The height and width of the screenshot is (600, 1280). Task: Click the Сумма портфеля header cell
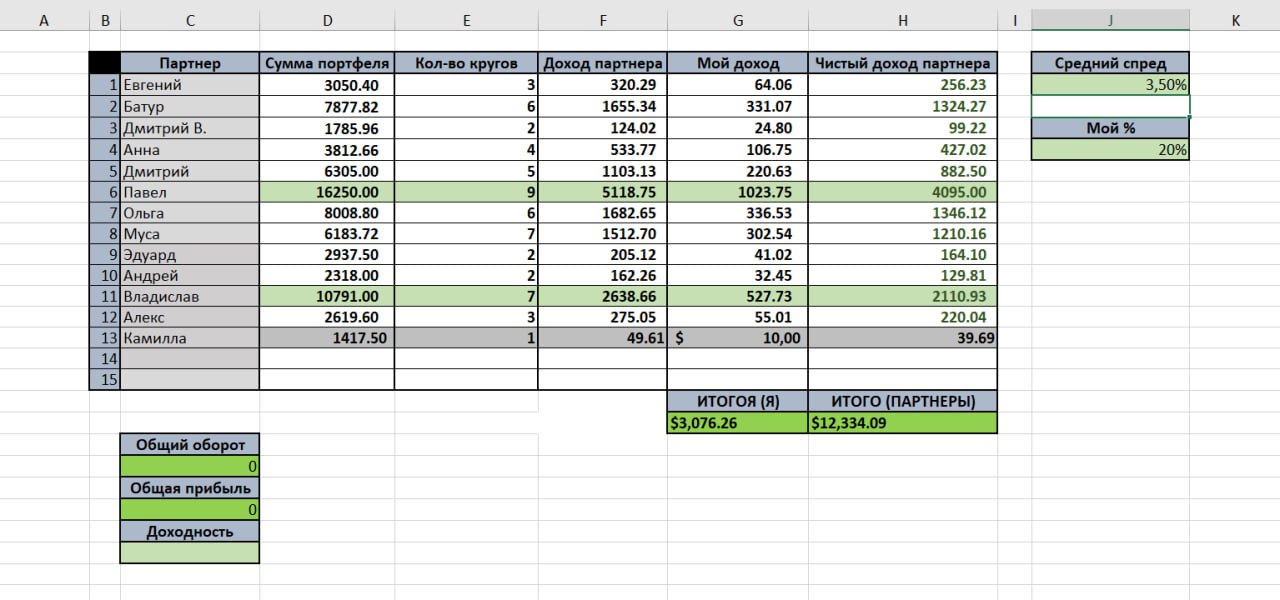(x=327, y=64)
